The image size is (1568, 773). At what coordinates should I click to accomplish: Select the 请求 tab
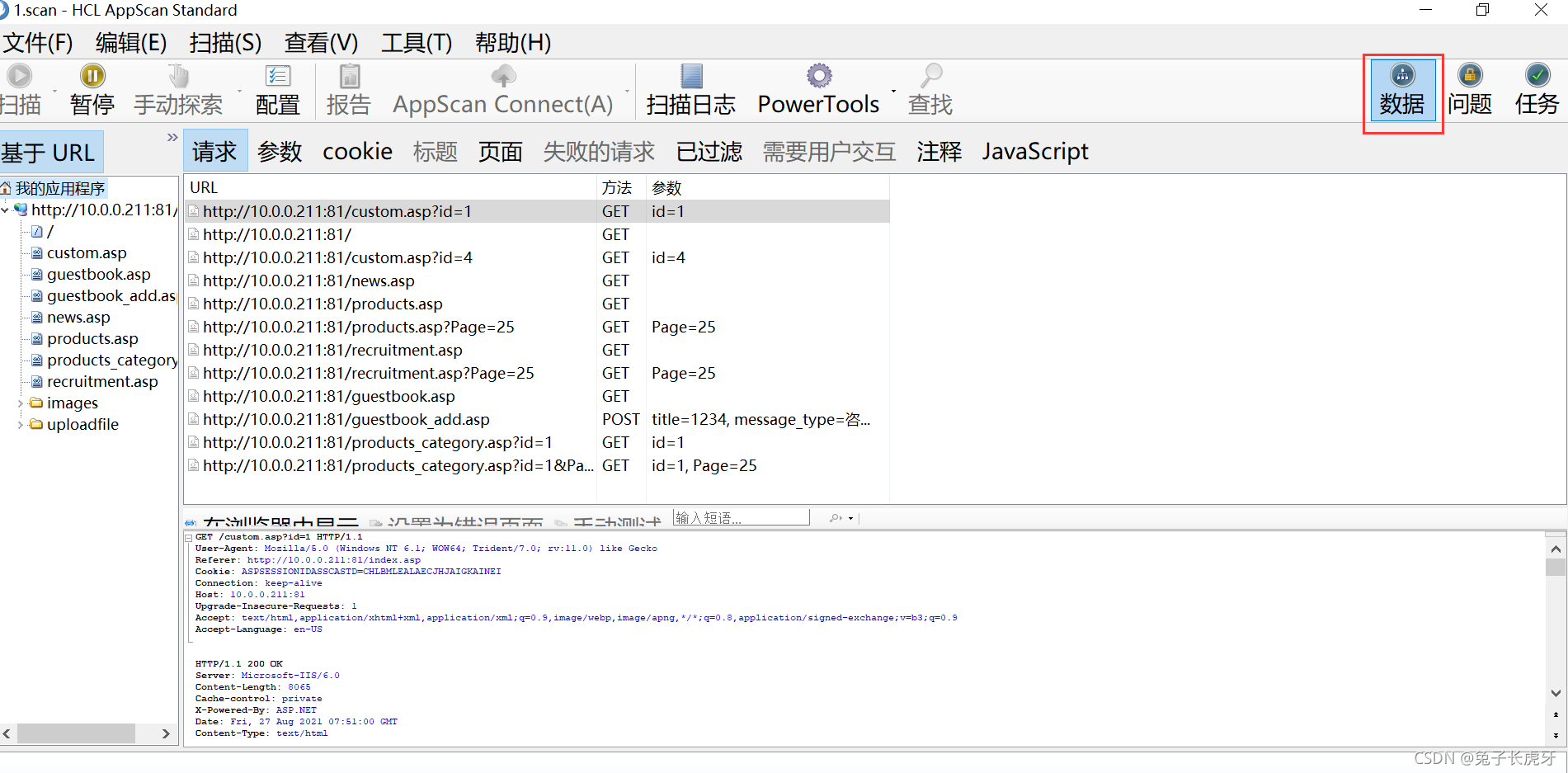pyautogui.click(x=214, y=151)
